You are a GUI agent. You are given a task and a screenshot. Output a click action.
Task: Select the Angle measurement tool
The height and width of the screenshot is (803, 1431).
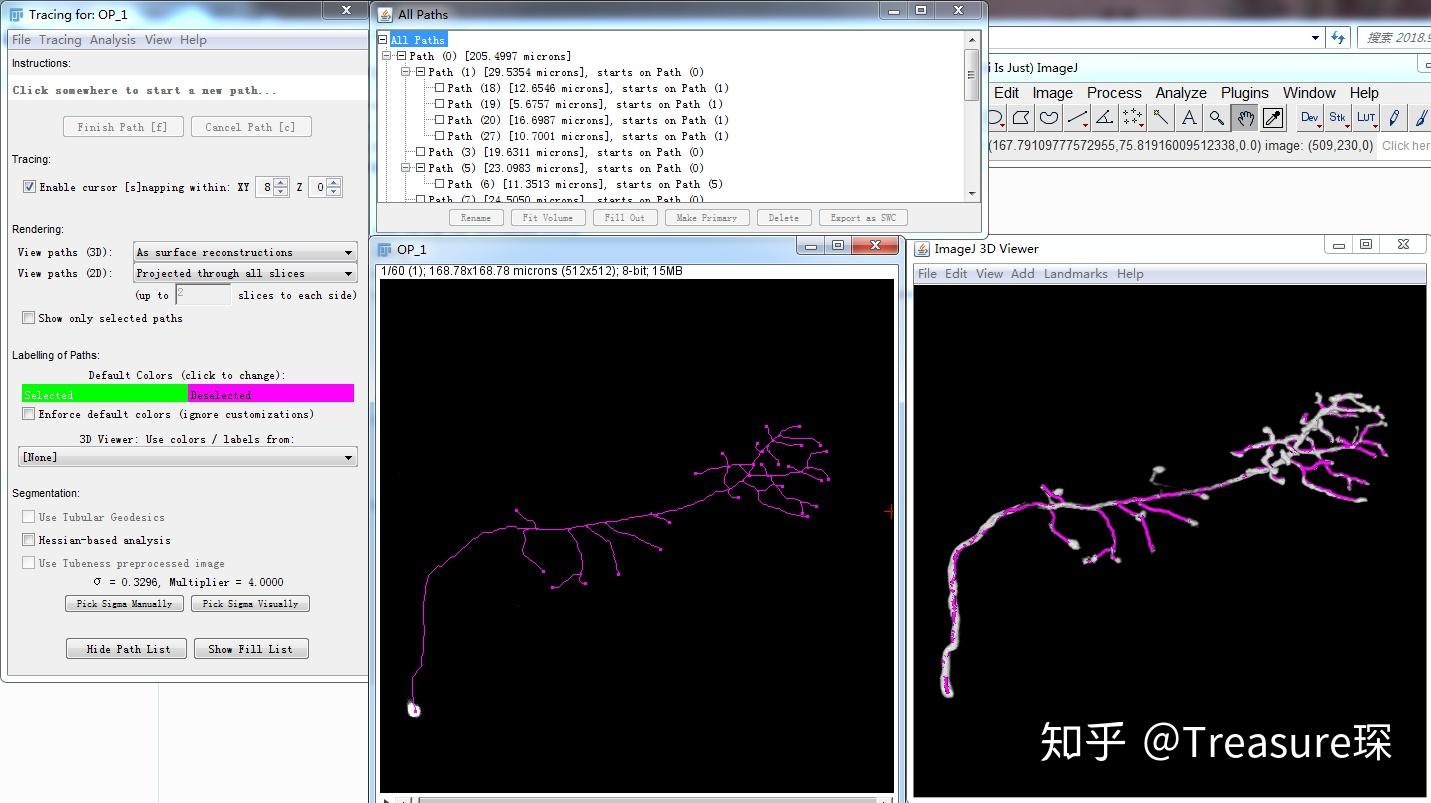tap(1103, 118)
